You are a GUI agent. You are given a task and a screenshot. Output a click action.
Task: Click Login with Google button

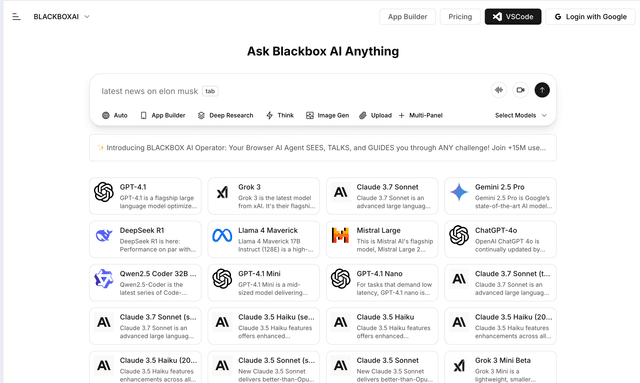[x=591, y=17]
